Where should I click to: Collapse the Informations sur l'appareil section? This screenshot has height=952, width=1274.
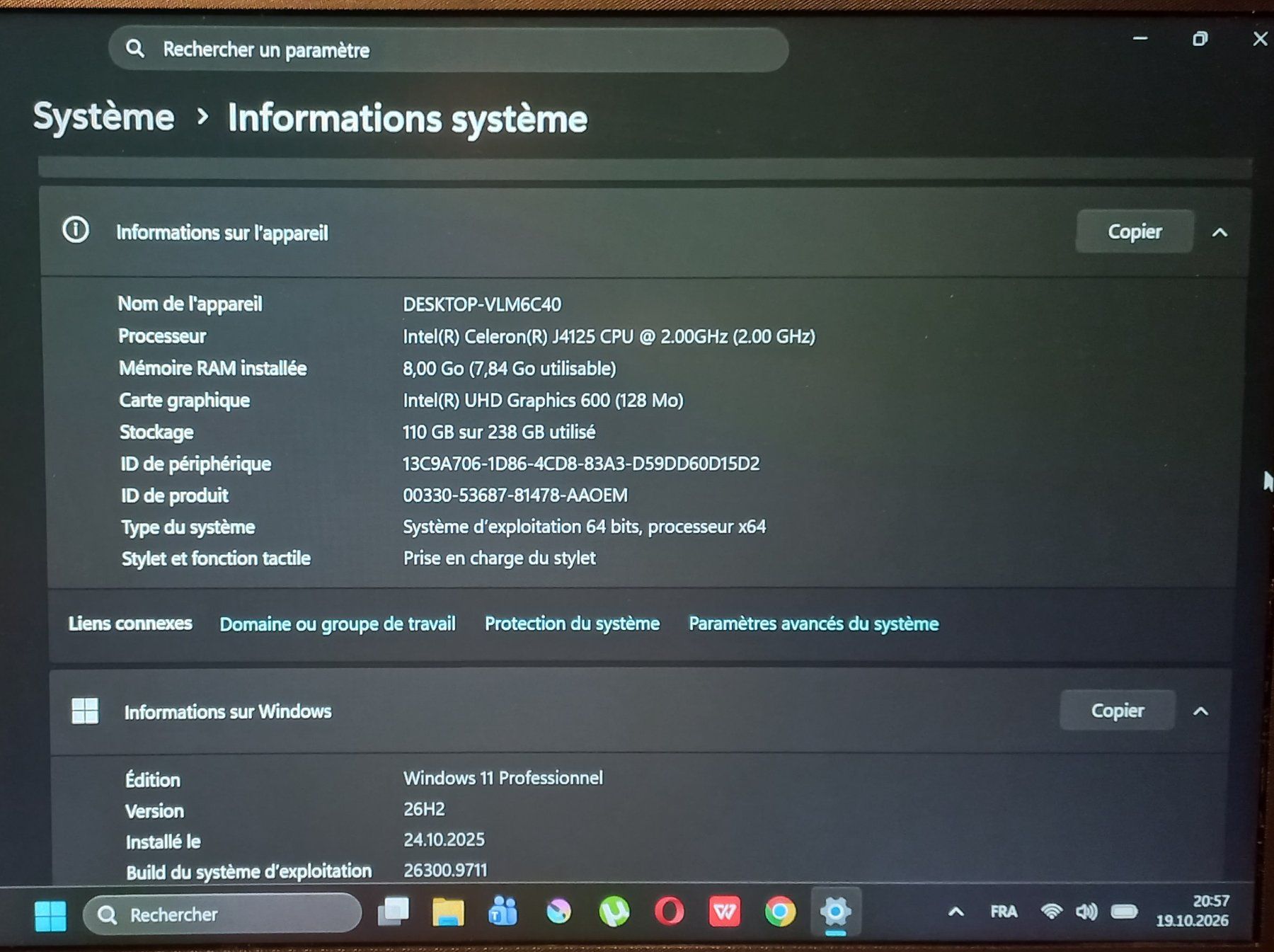pos(1220,232)
